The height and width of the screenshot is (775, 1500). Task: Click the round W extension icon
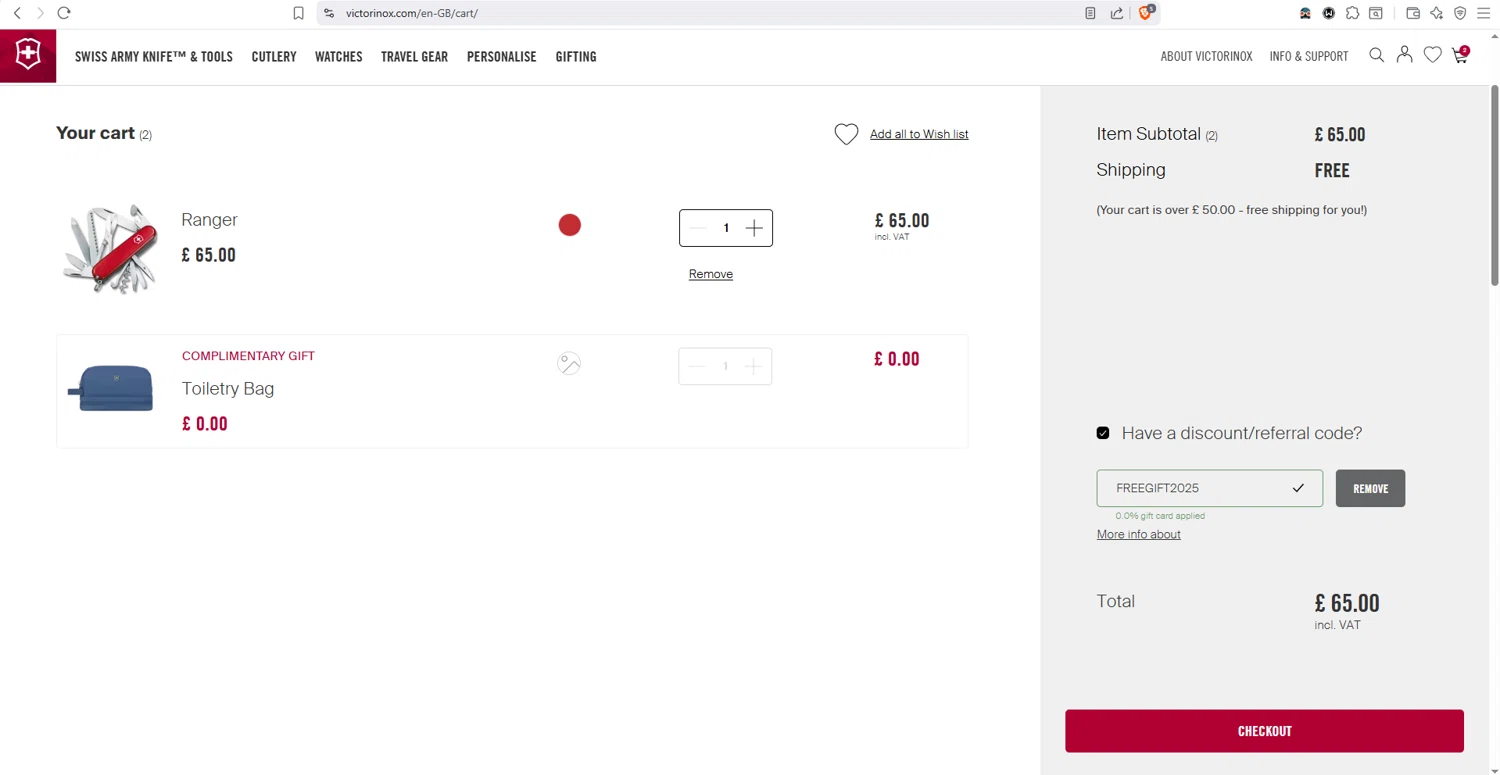tap(1328, 13)
